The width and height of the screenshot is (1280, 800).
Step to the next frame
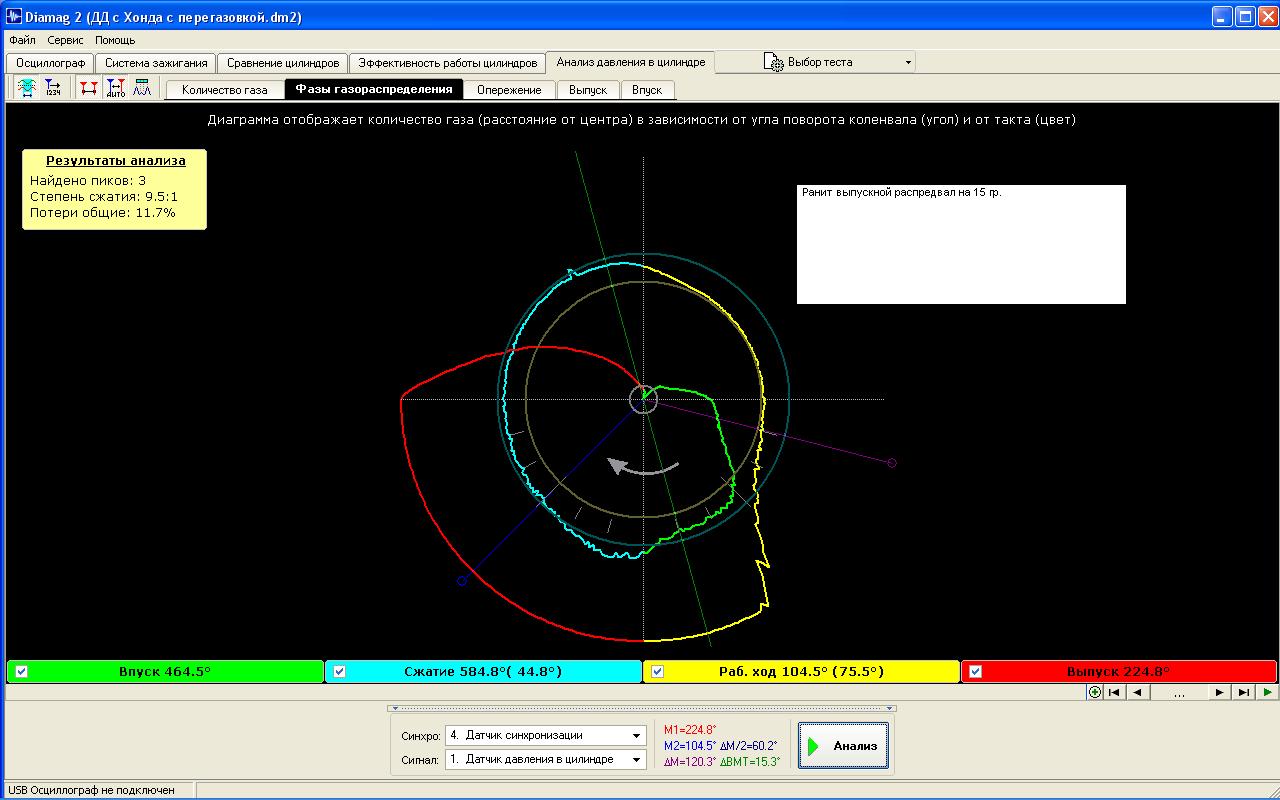(x=1220, y=692)
